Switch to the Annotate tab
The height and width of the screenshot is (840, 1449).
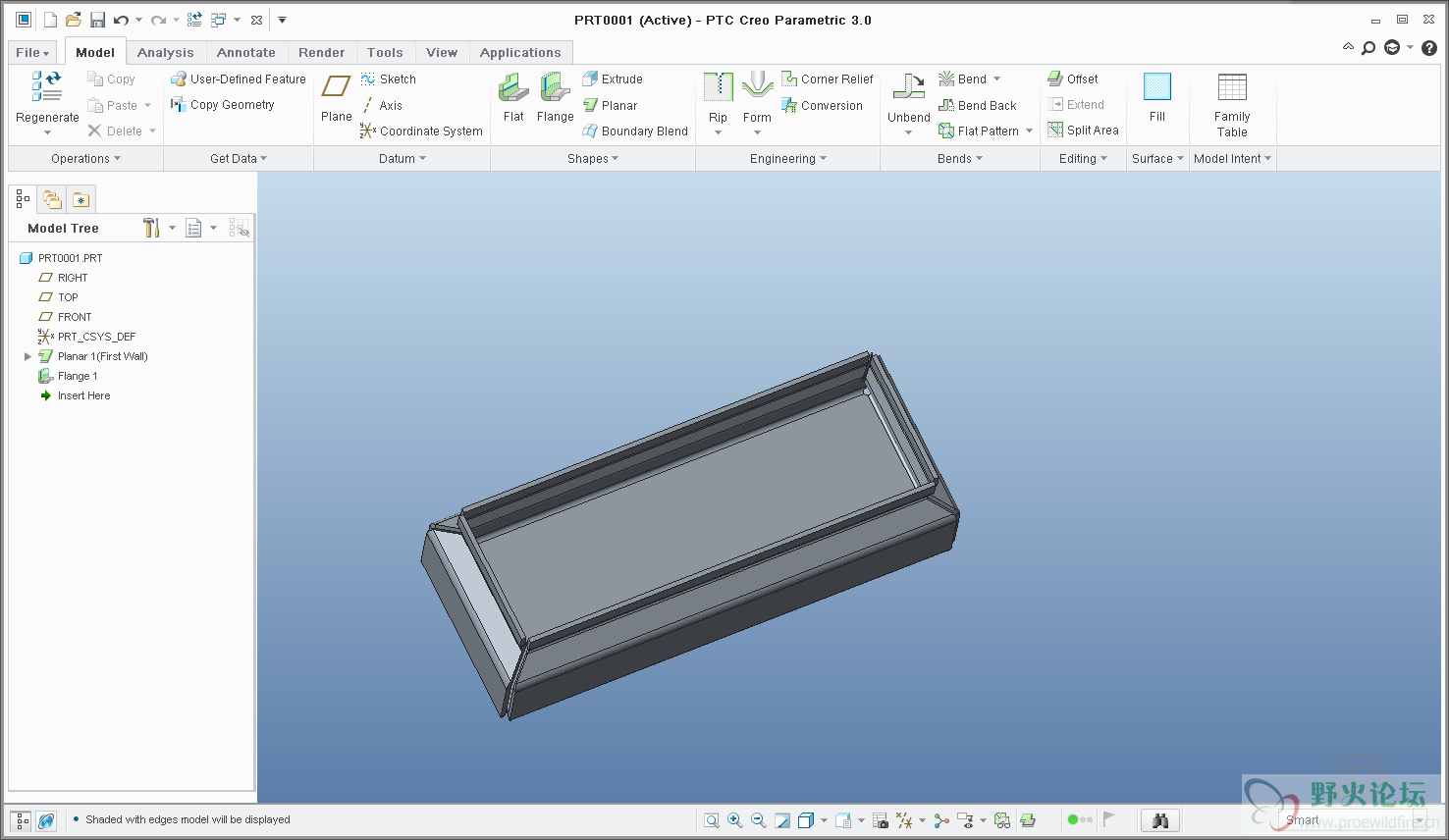point(245,53)
